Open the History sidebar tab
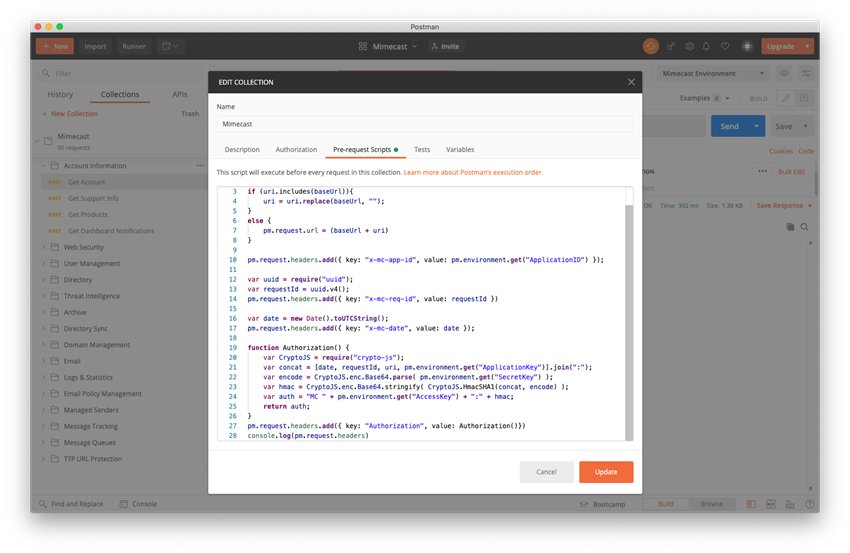Viewport: 850px width, 553px height. [60, 94]
